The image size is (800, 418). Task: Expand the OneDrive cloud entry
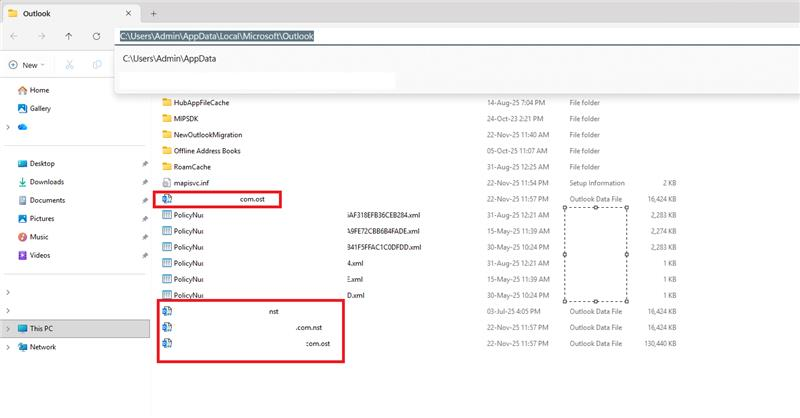8,127
